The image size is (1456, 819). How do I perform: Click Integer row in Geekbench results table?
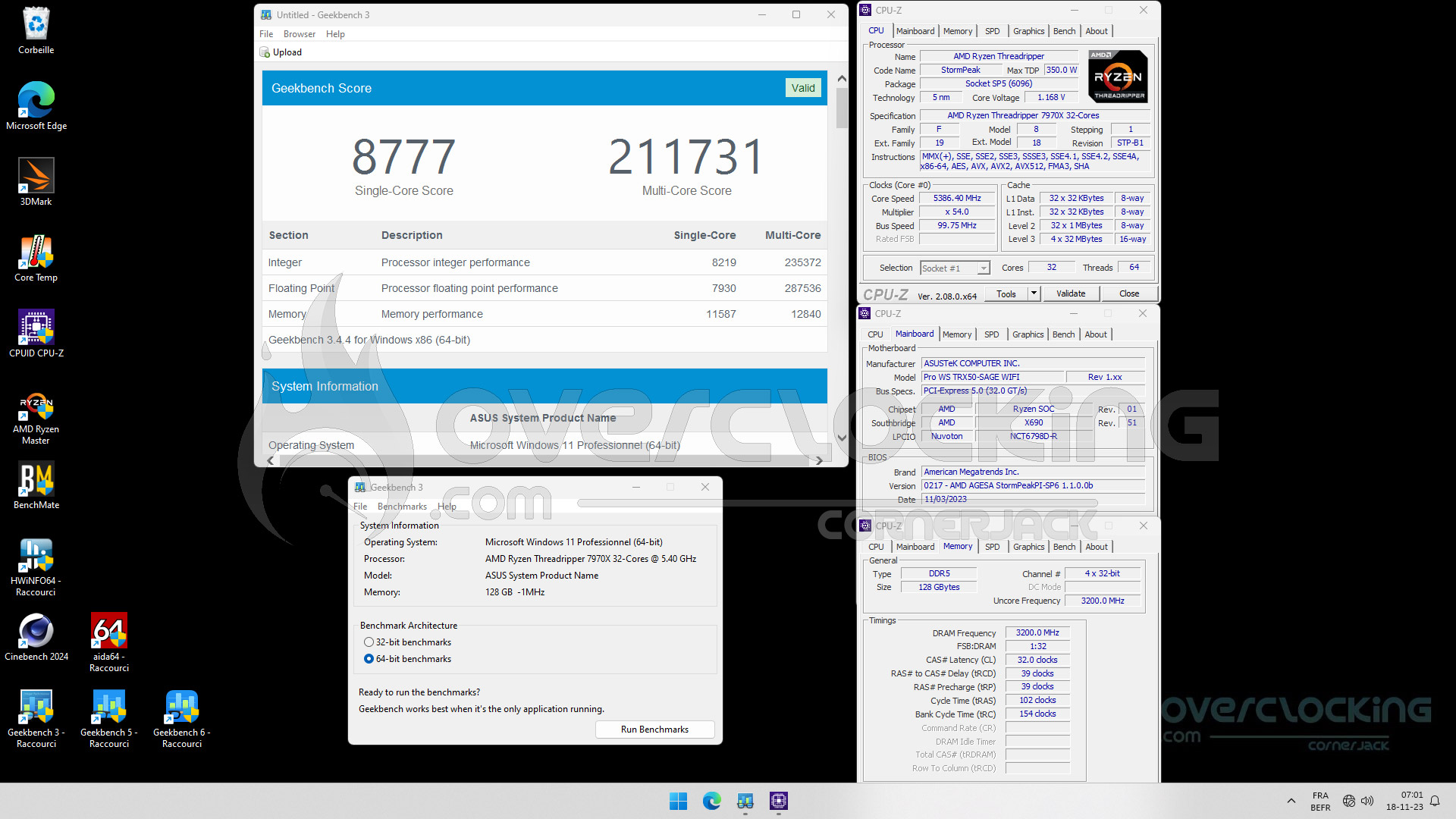(544, 262)
